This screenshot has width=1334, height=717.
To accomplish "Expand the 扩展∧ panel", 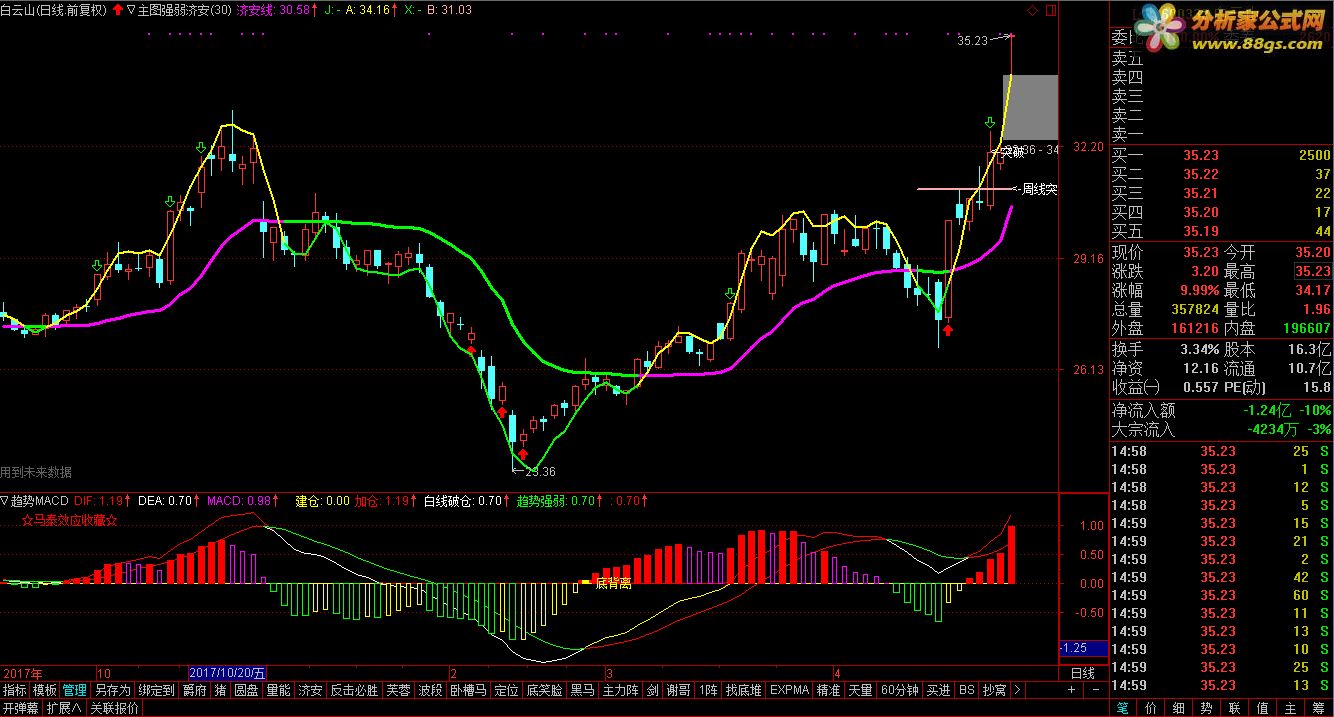I will (x=64, y=708).
